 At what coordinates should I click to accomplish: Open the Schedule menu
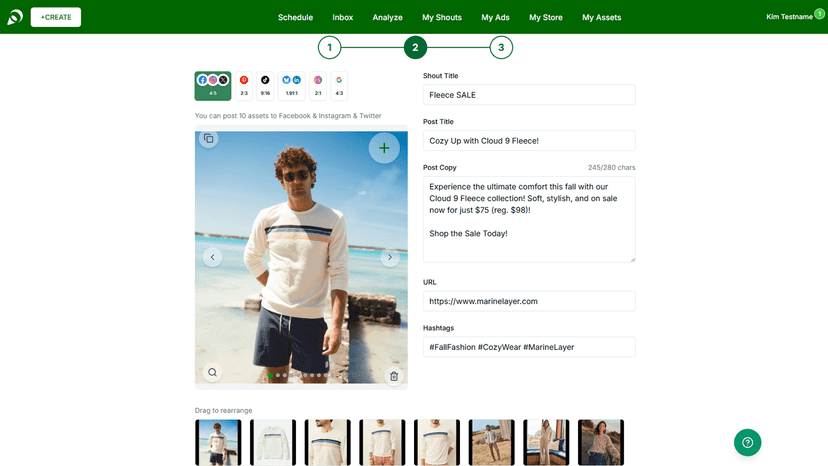(x=295, y=17)
